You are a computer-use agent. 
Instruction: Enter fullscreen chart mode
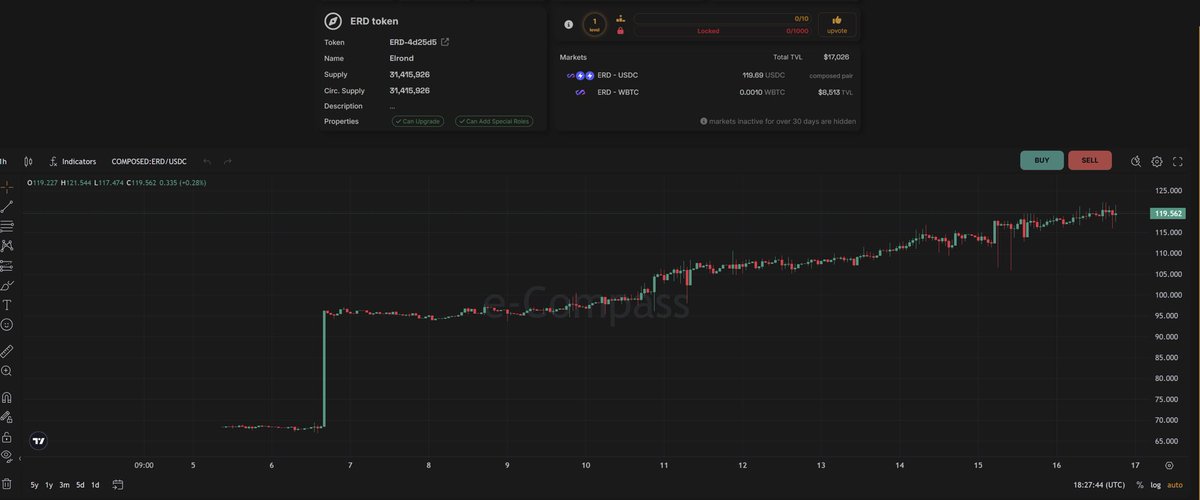point(1178,161)
